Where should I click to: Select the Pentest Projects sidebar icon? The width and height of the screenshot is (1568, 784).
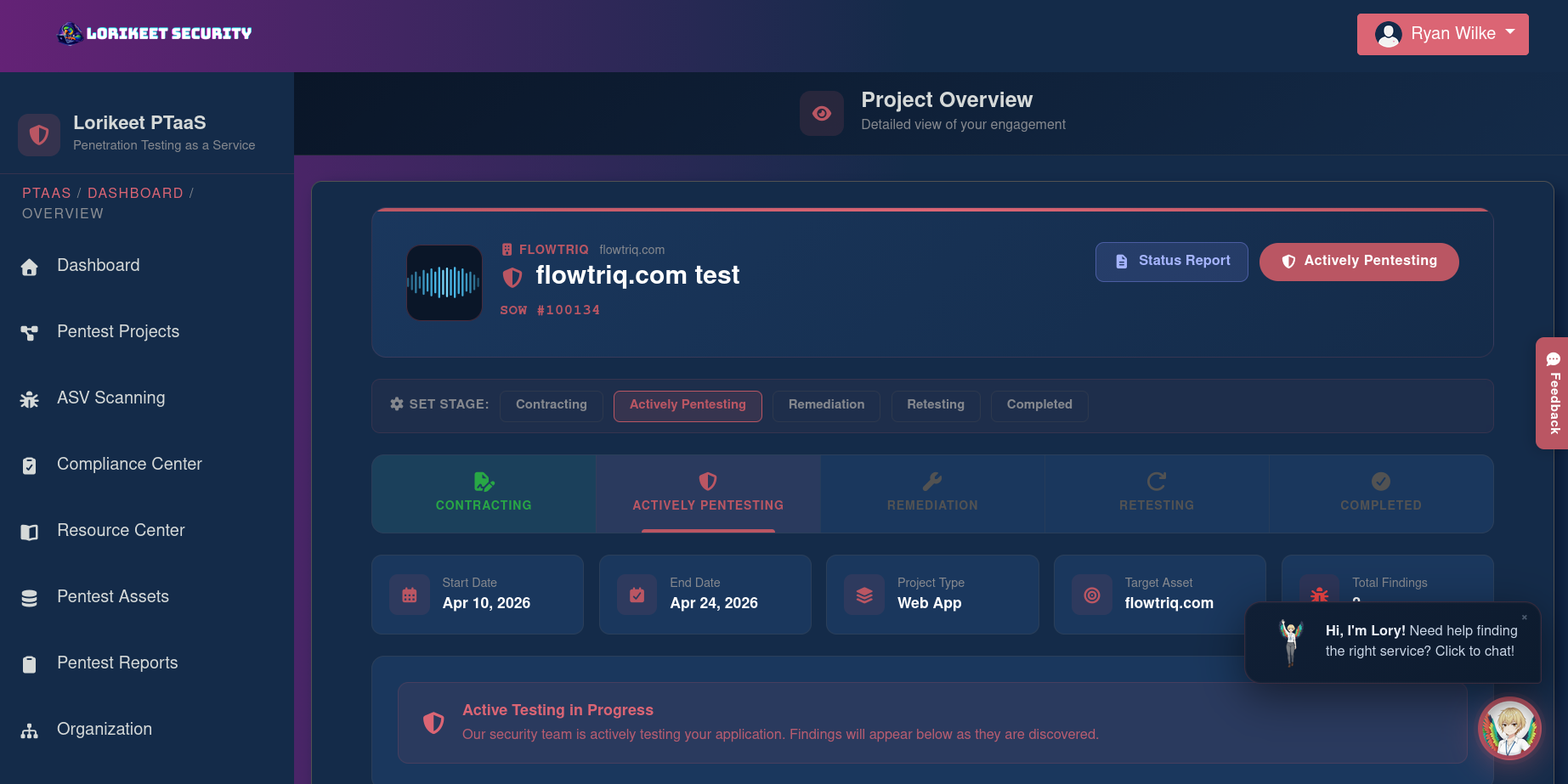point(29,333)
